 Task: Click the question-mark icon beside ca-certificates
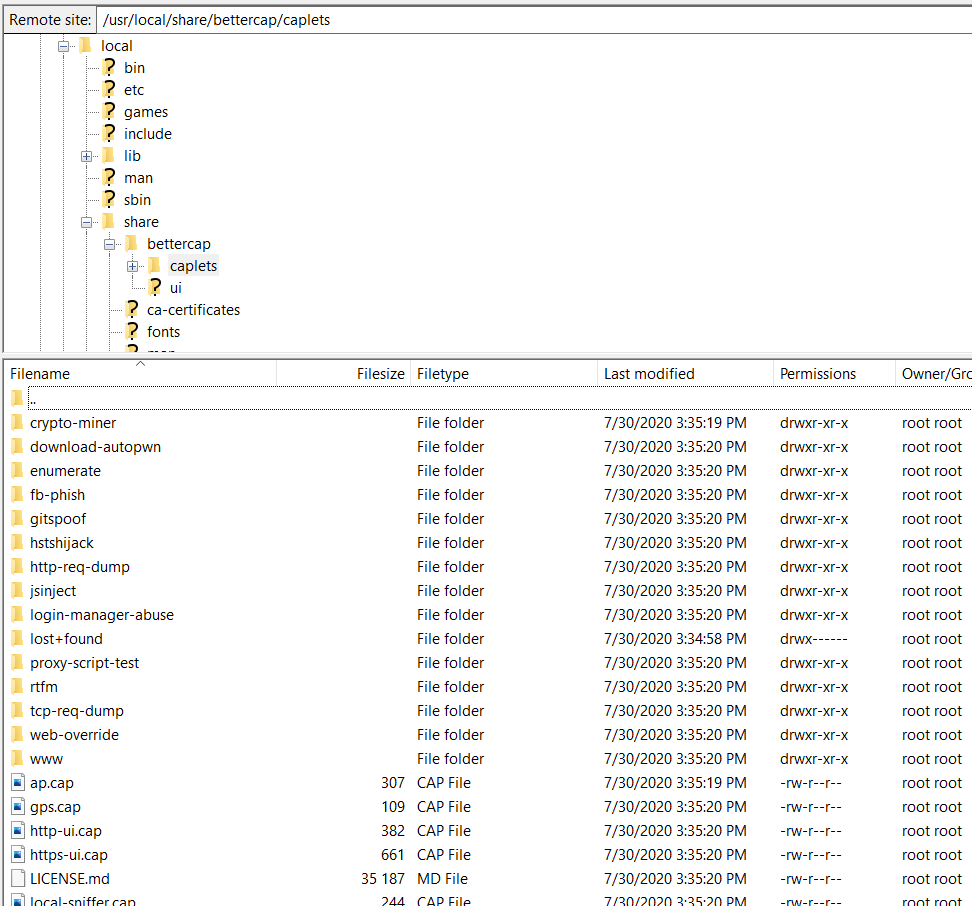(x=132, y=309)
